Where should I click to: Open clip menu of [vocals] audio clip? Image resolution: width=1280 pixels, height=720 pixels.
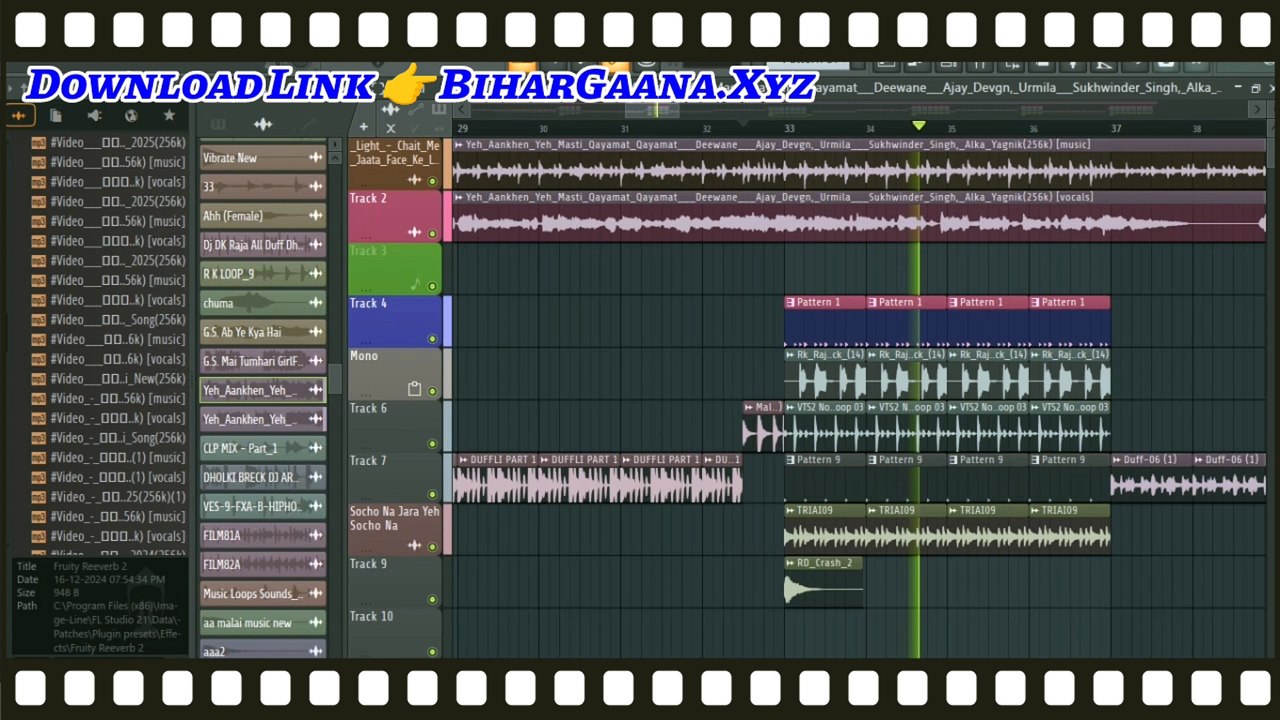coord(459,197)
